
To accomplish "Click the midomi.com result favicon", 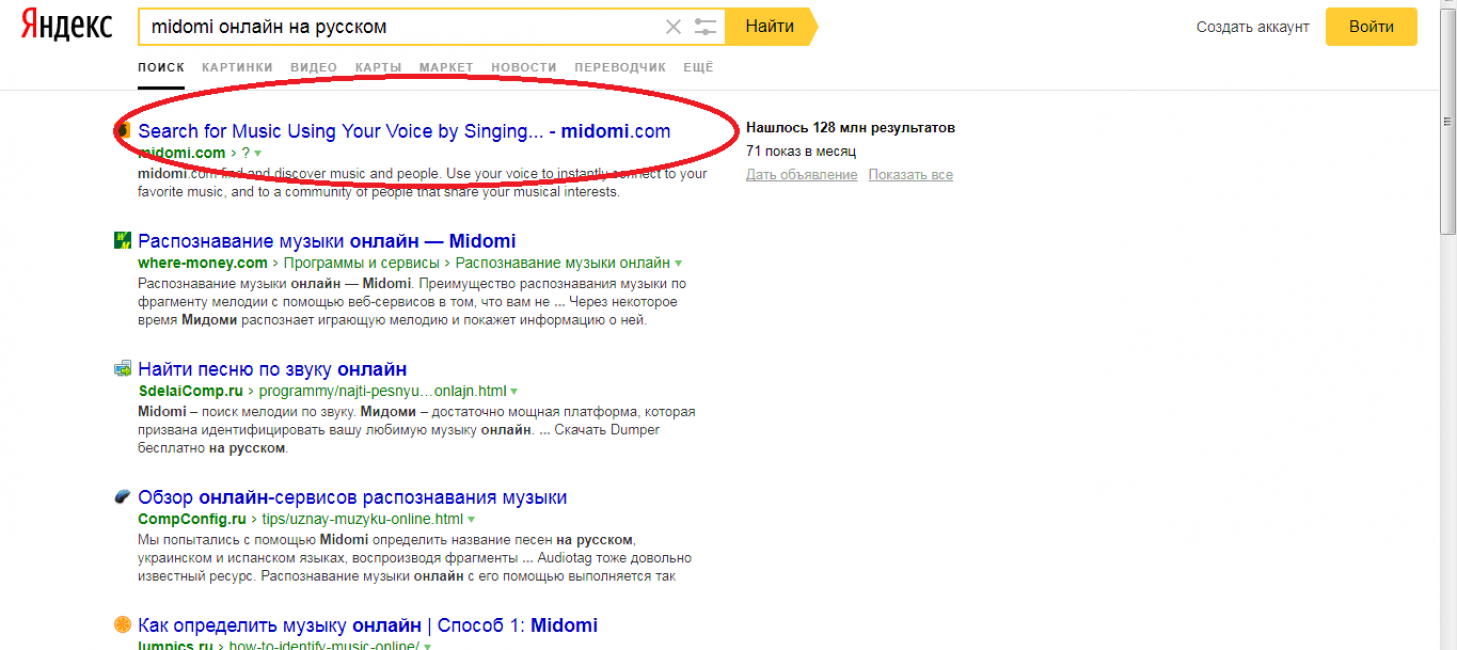I will pyautogui.click(x=123, y=131).
